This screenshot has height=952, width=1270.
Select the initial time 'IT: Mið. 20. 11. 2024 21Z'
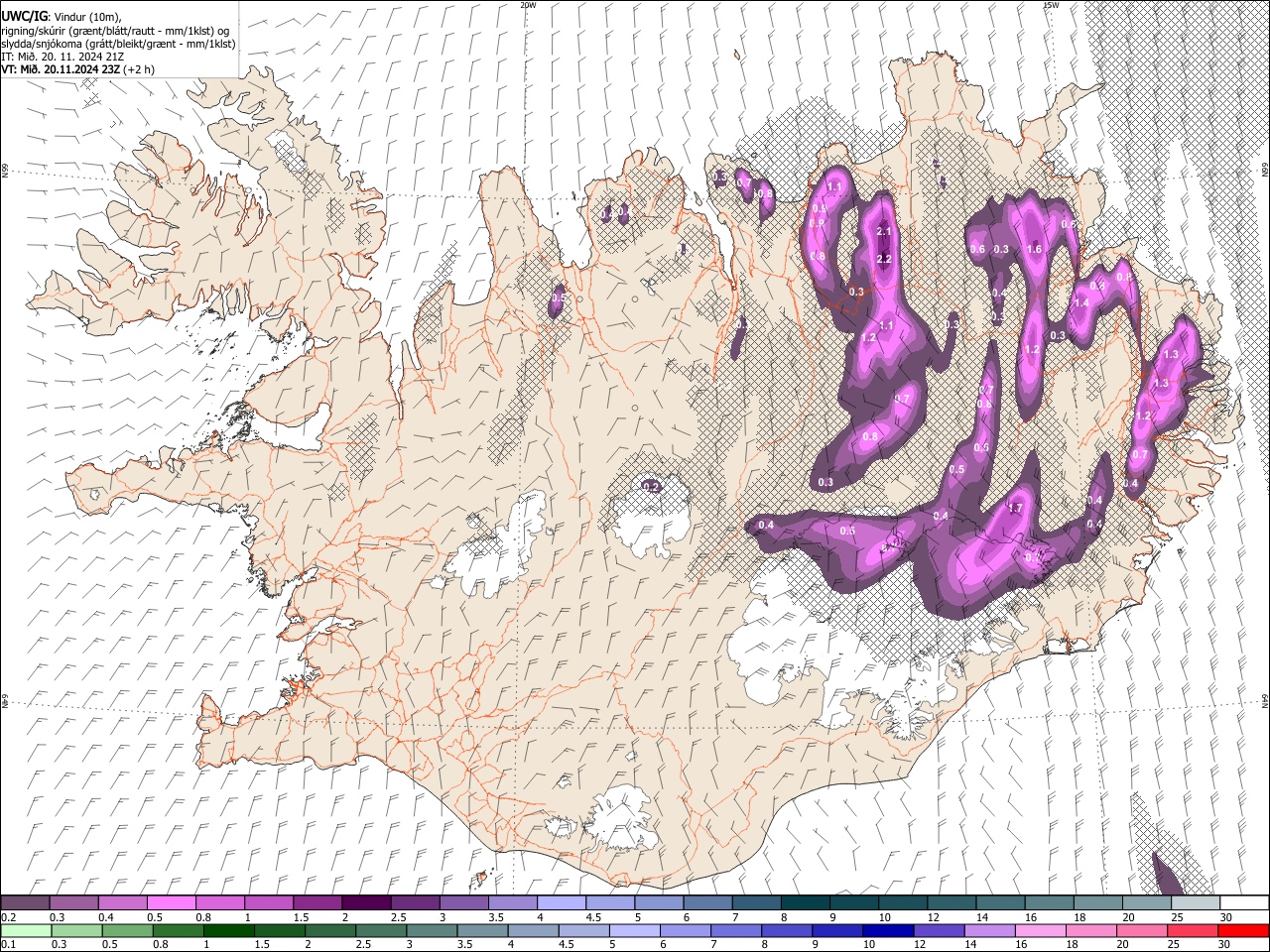(x=63, y=57)
